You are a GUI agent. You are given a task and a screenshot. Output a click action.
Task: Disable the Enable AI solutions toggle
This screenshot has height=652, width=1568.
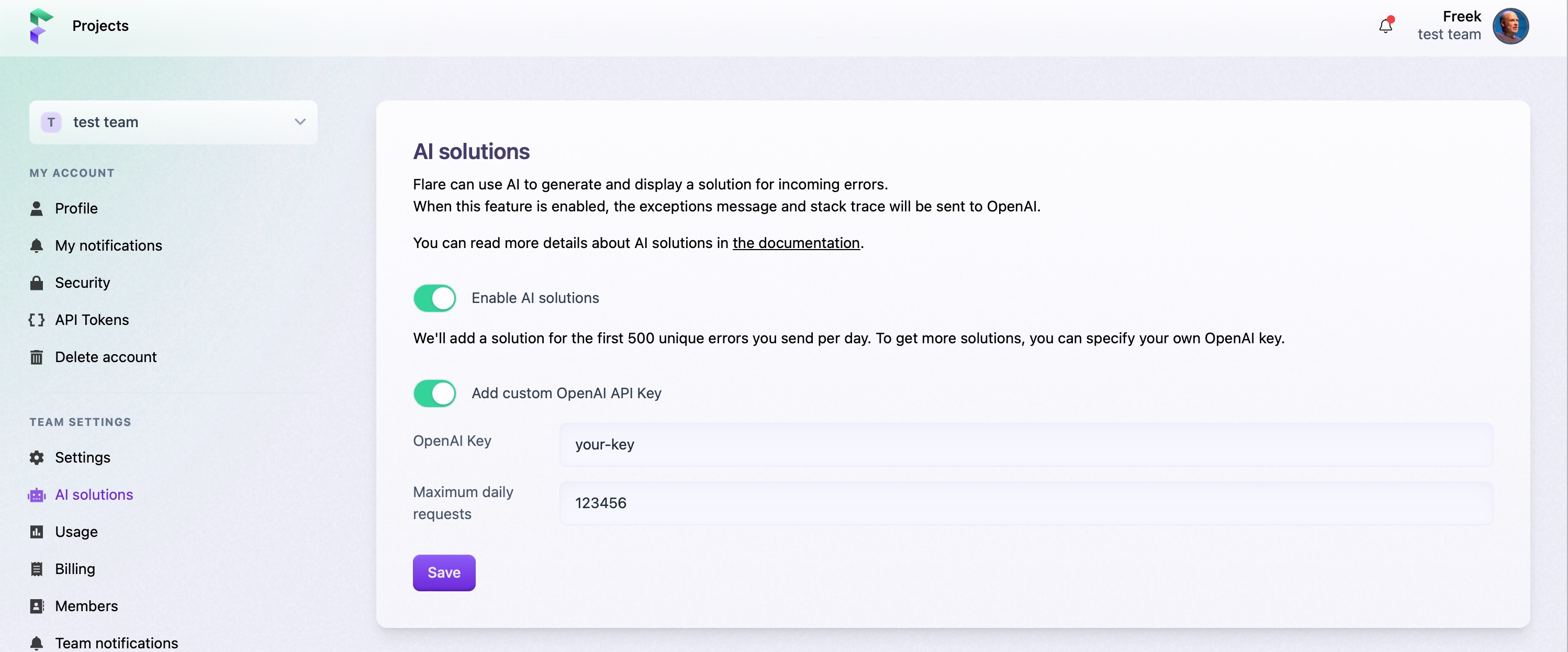(434, 298)
